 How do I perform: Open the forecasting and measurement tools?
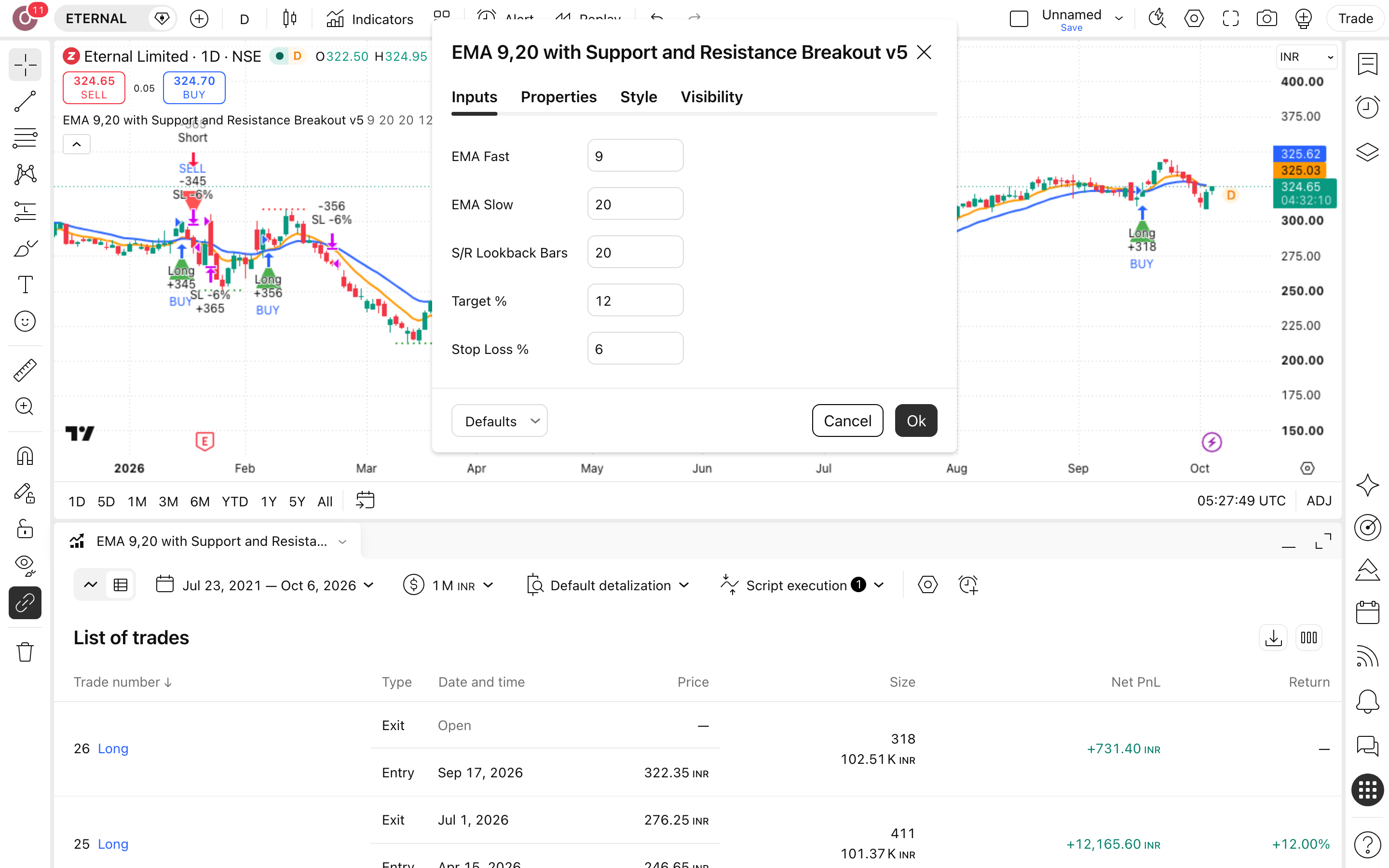point(25,211)
